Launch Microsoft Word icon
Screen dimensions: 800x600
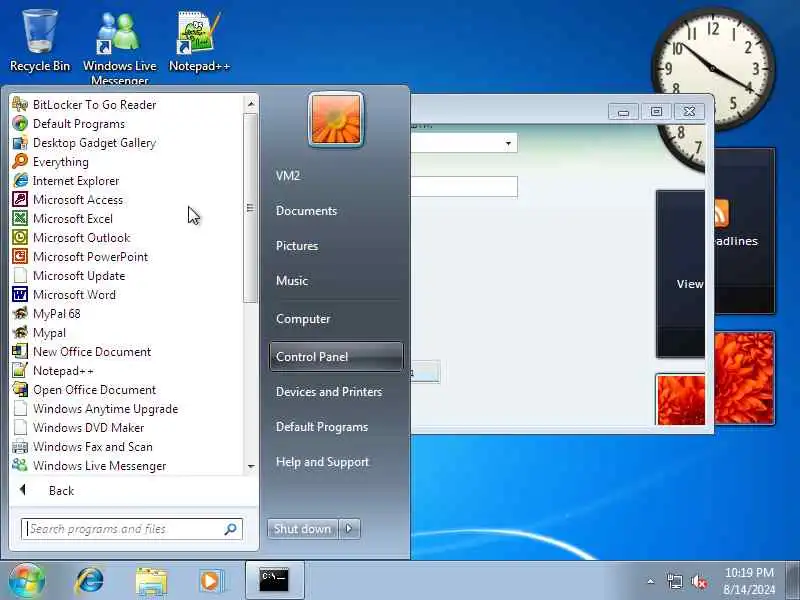point(20,294)
